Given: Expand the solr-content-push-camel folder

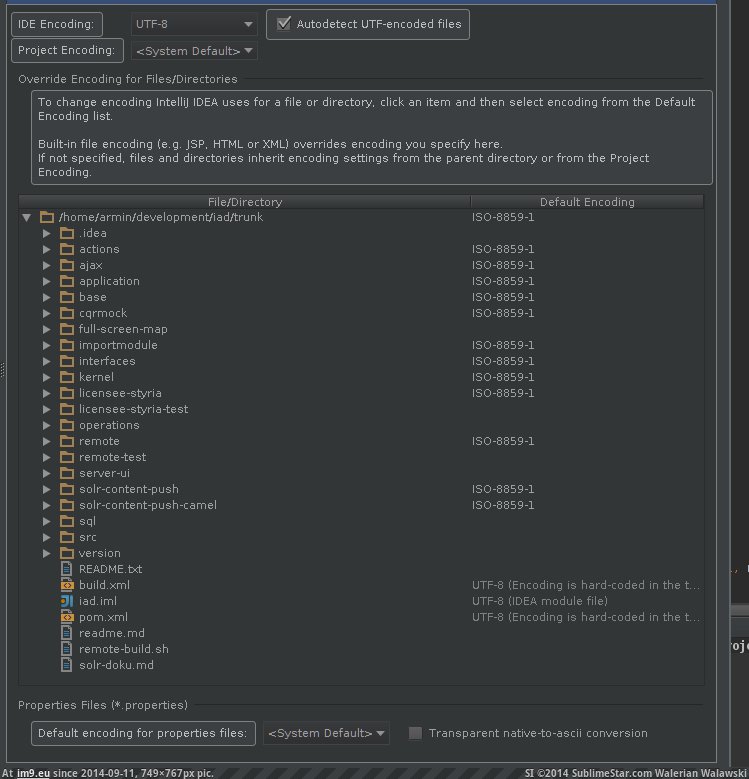Looking at the screenshot, I should [x=46, y=505].
